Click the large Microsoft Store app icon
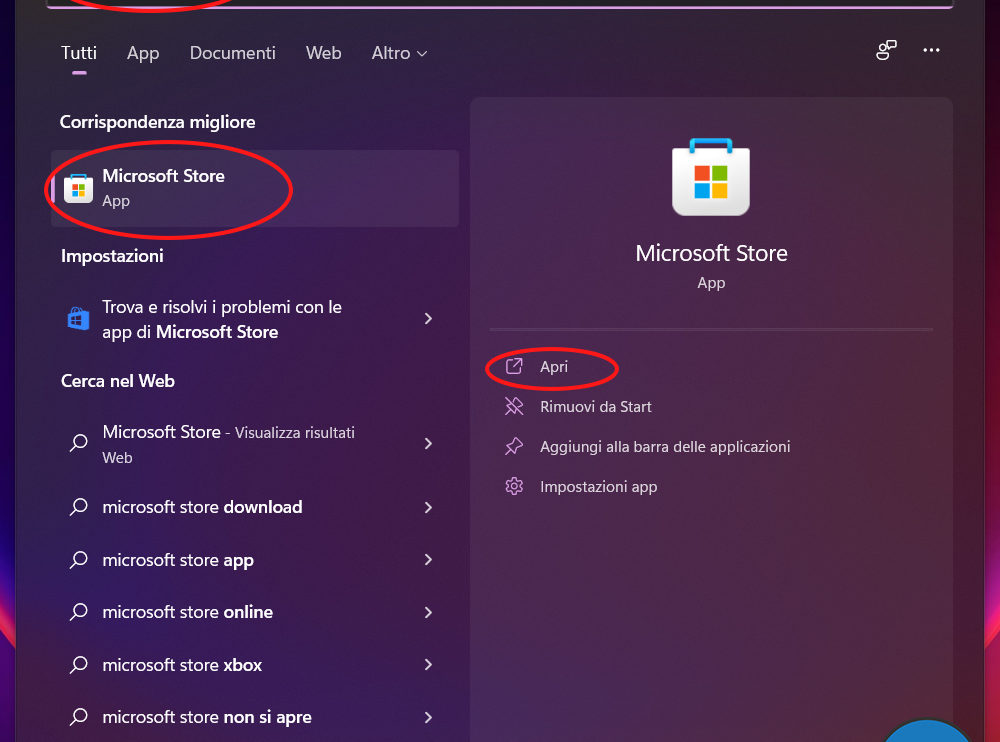 (711, 177)
